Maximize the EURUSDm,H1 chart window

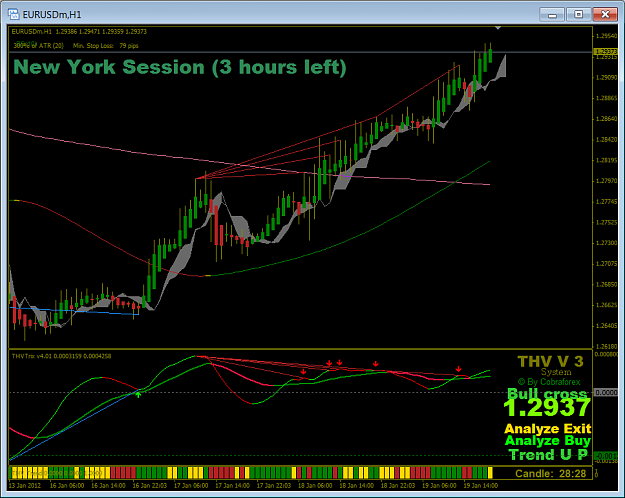[x=578, y=15]
